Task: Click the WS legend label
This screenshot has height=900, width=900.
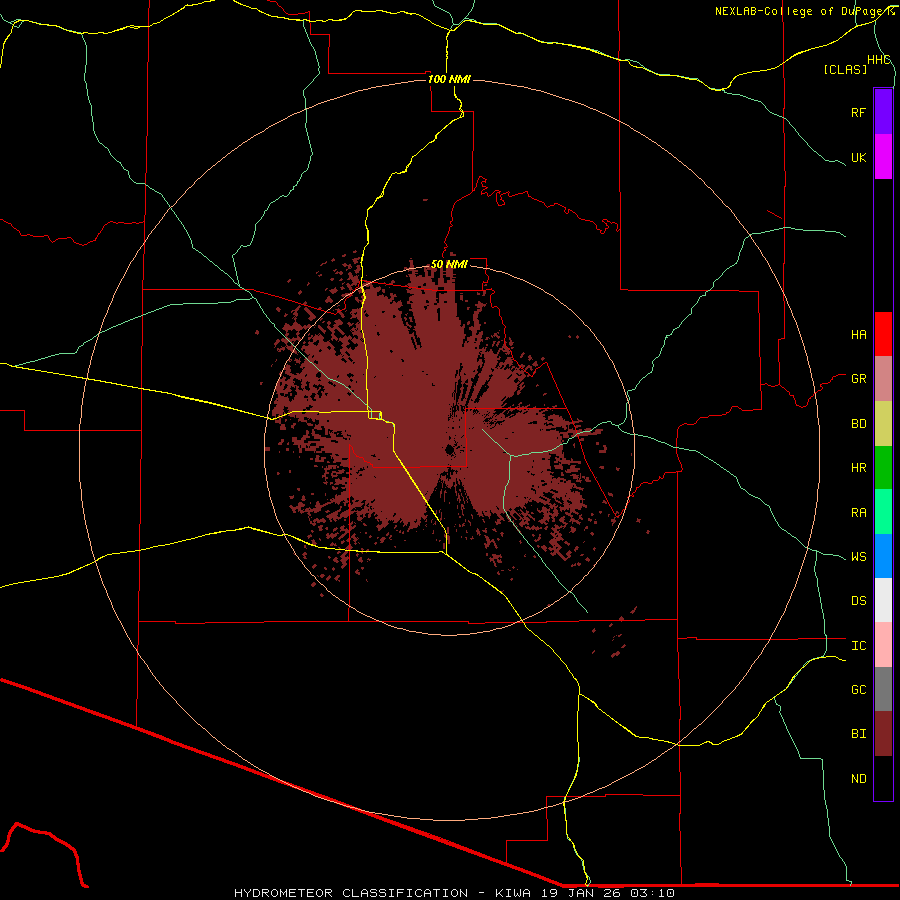Action: point(858,557)
